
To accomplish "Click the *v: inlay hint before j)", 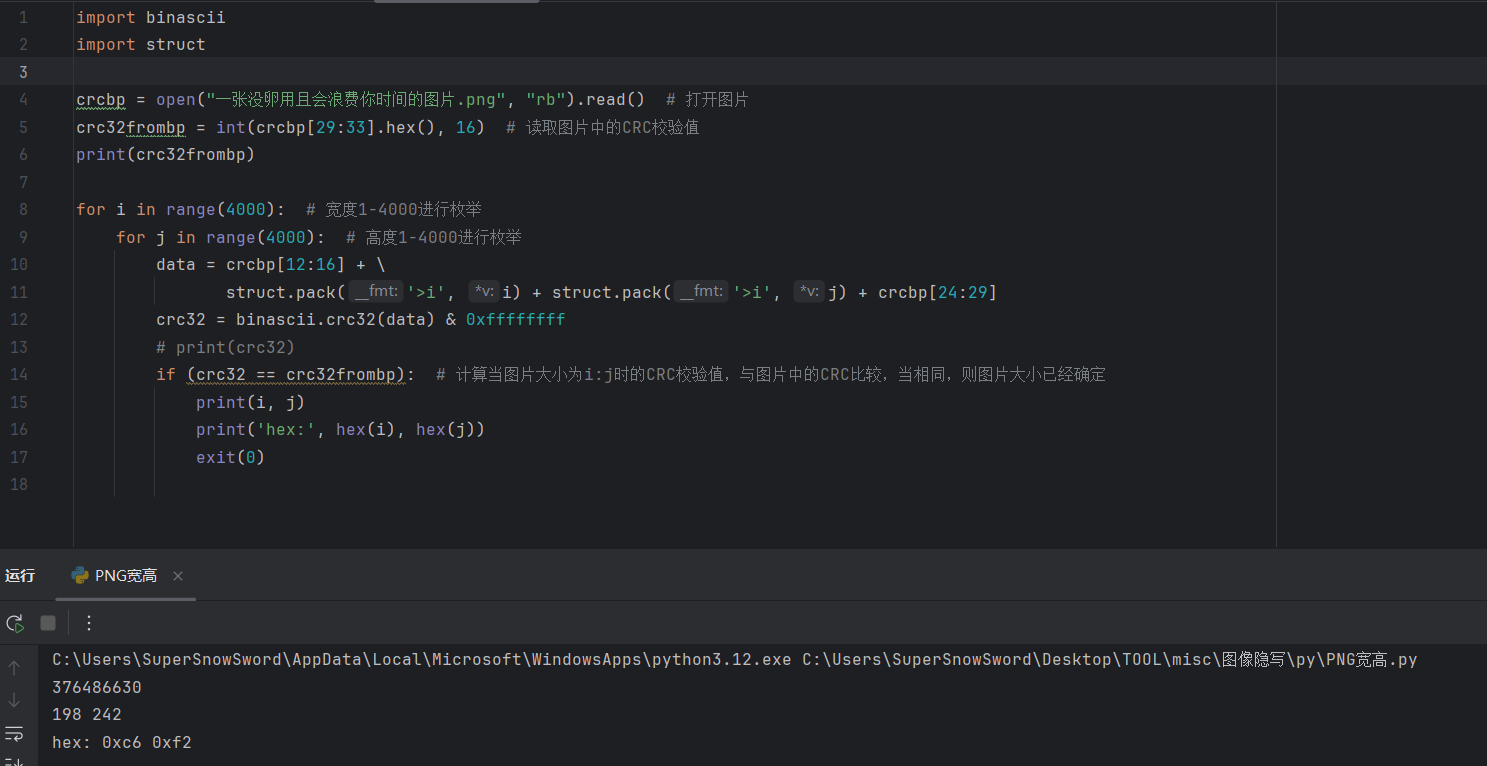I will point(809,292).
